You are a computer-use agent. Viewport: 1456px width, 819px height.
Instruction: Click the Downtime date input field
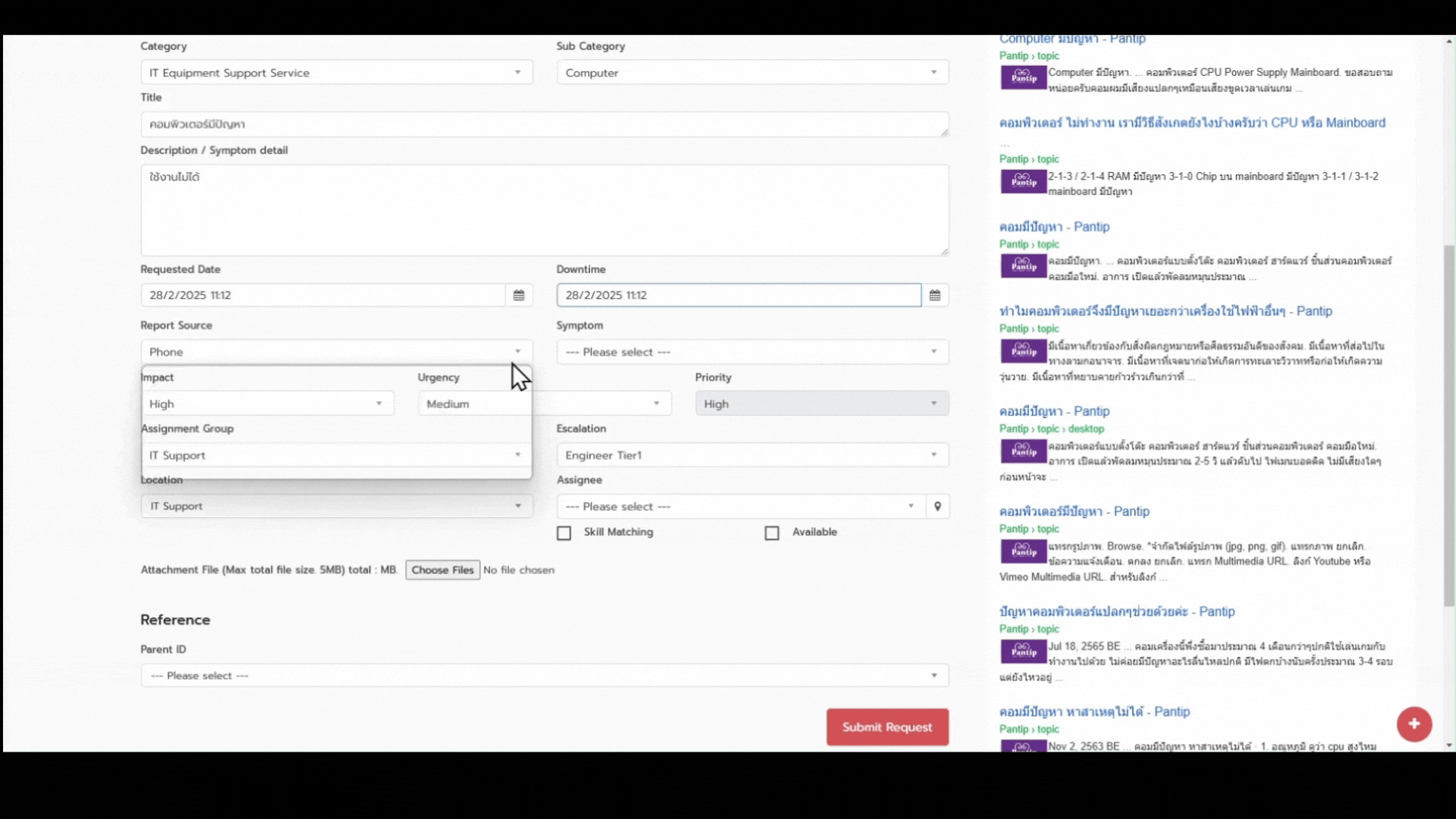pyautogui.click(x=739, y=295)
